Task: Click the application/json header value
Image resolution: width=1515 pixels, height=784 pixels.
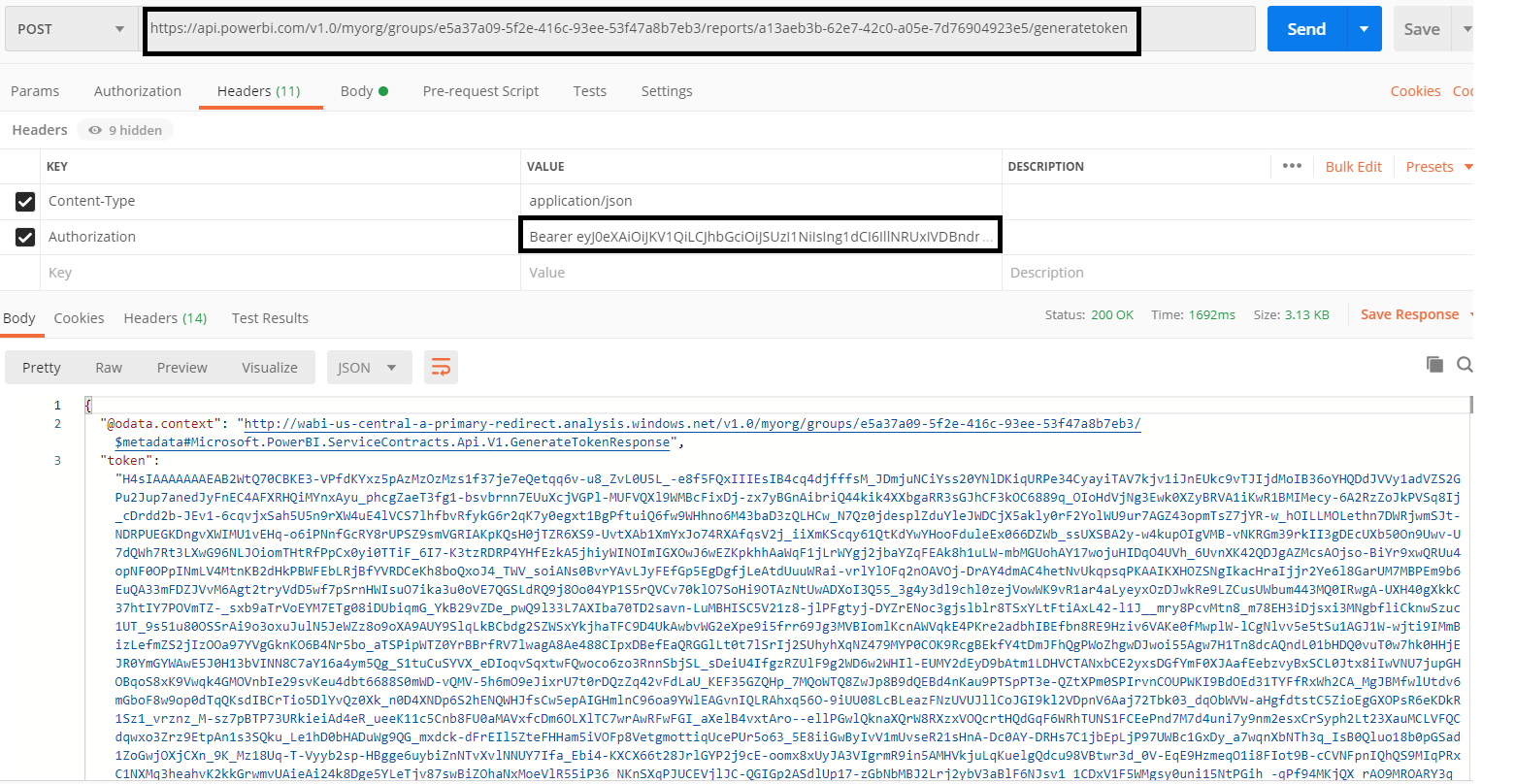Action: coord(580,201)
